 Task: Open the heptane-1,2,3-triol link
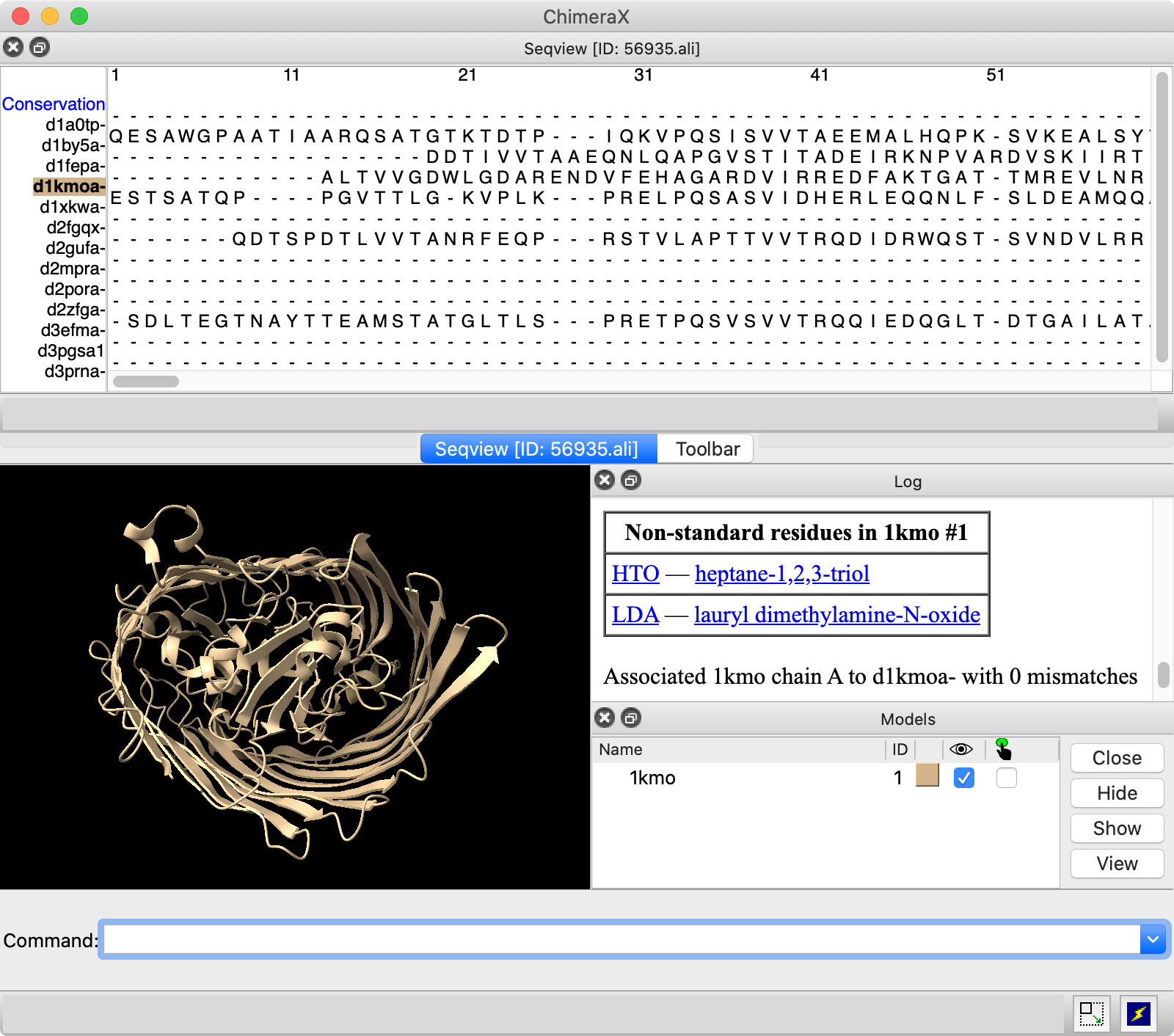(x=781, y=574)
